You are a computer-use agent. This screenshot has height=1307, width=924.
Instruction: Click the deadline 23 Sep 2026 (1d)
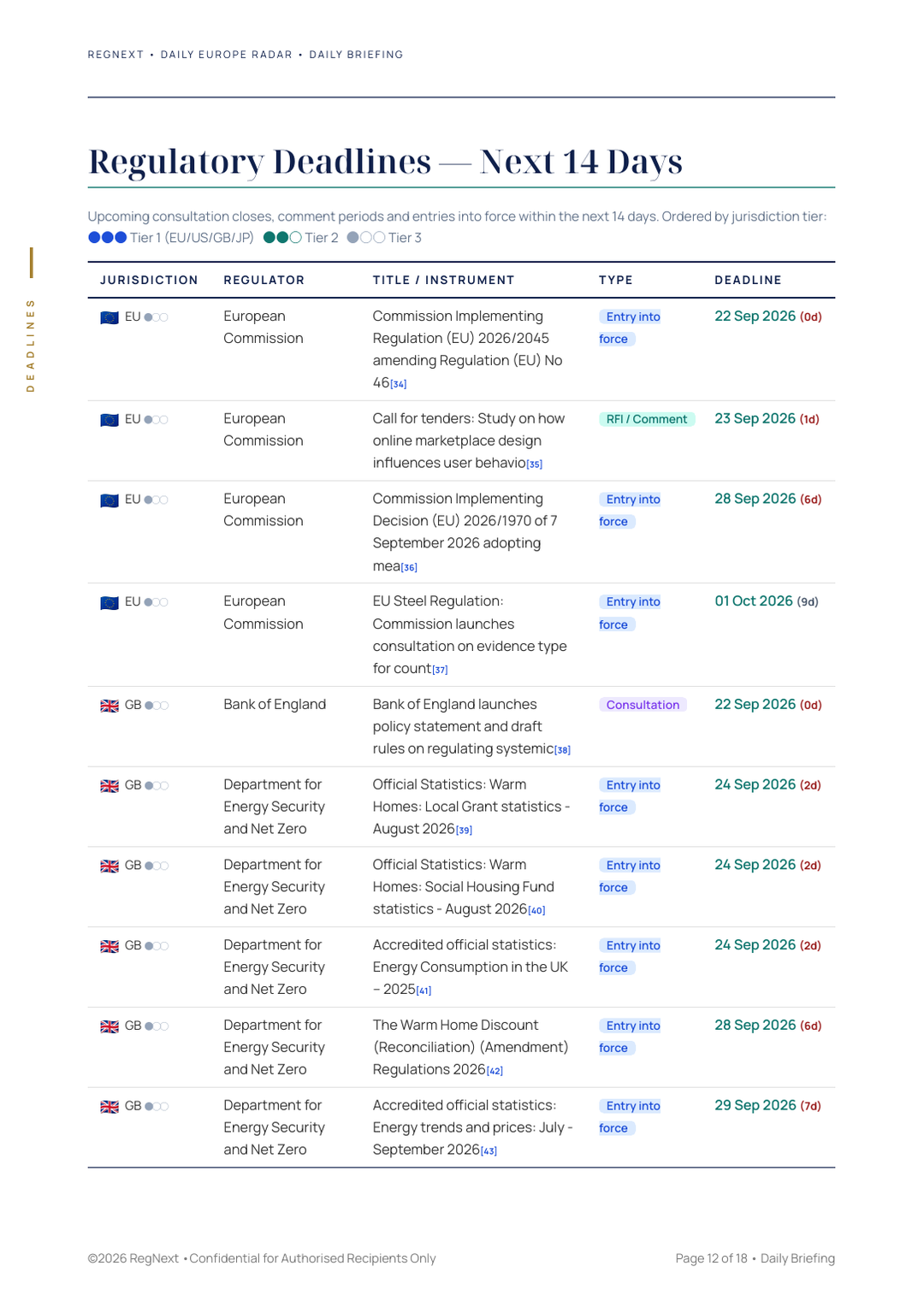tap(767, 418)
